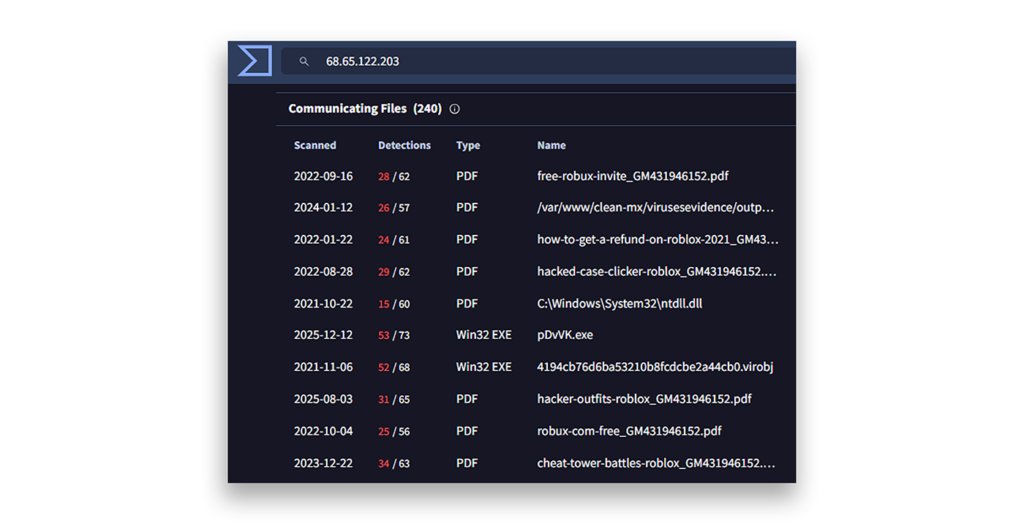Click the 24 / 61 detection score
The width and height of the screenshot is (1024, 524).
coord(394,240)
